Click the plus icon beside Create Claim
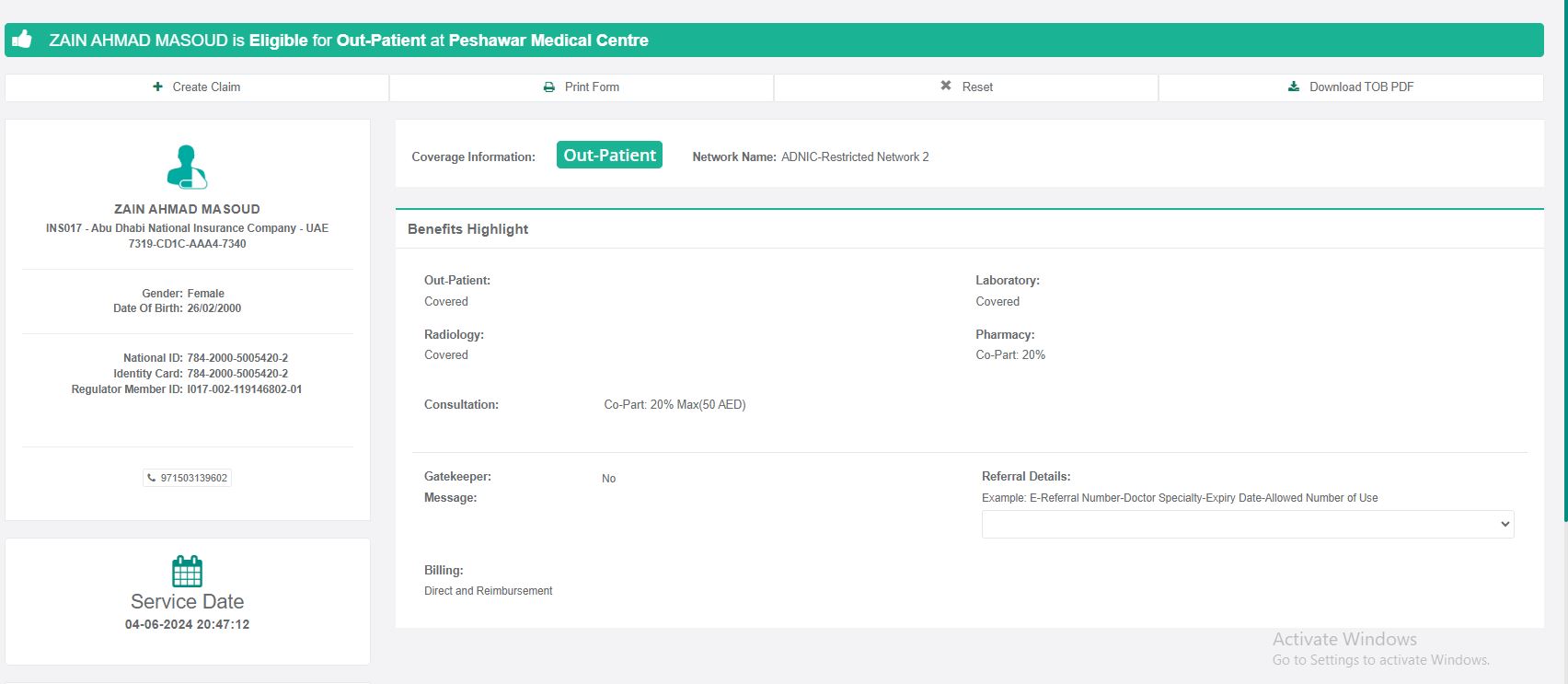This screenshot has height=684, width=1568. pyautogui.click(x=157, y=87)
